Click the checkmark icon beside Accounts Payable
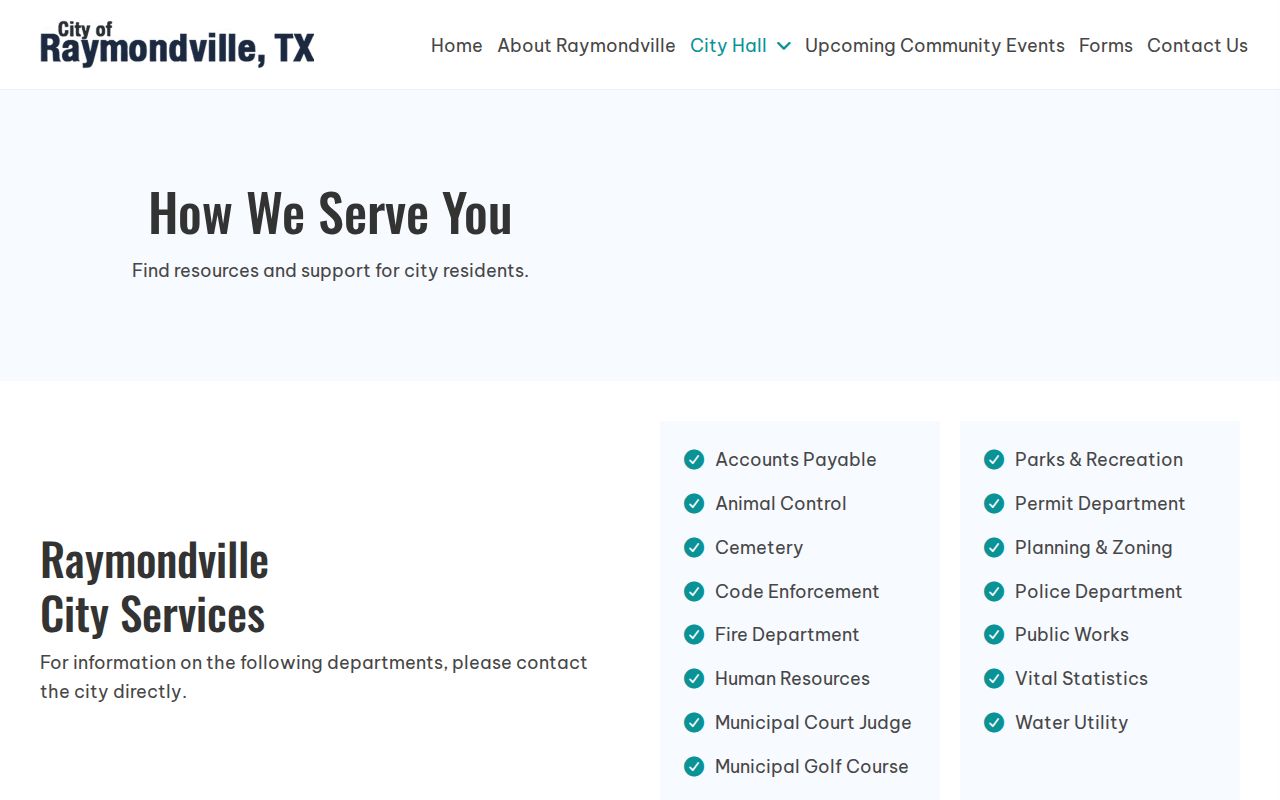The image size is (1280, 800). pyautogui.click(x=694, y=459)
